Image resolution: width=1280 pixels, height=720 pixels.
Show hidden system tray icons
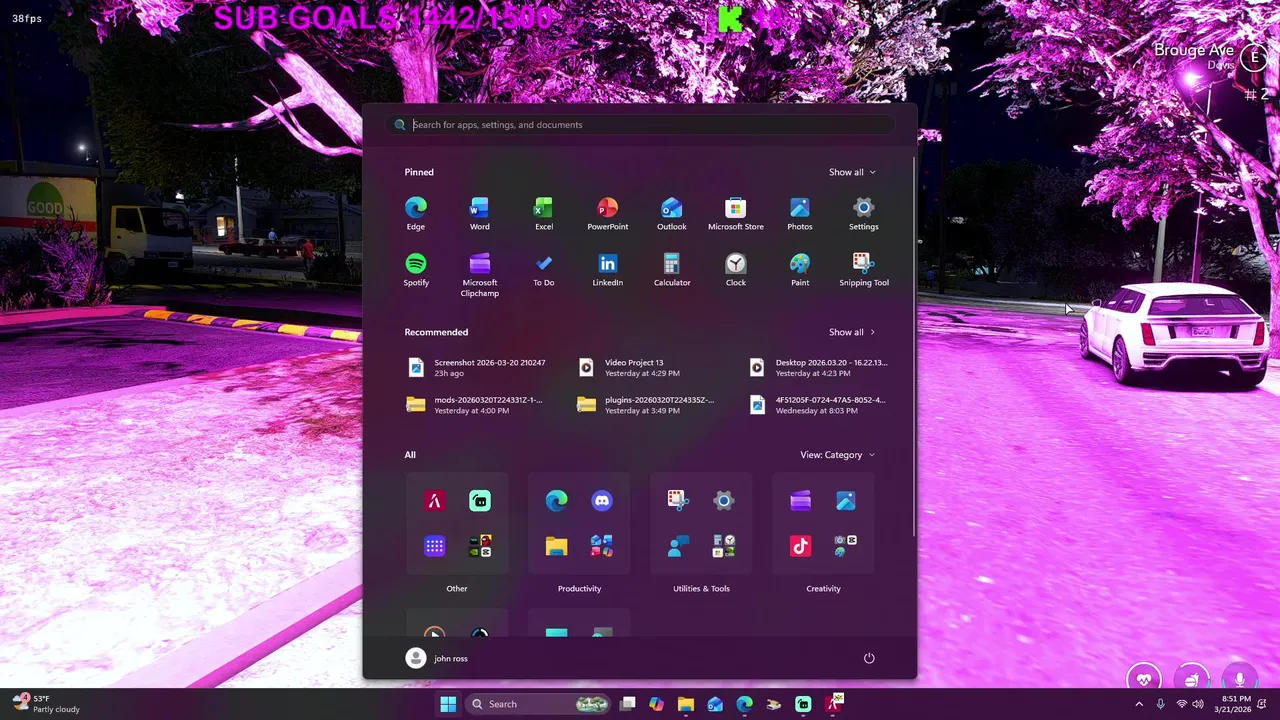pos(1138,704)
